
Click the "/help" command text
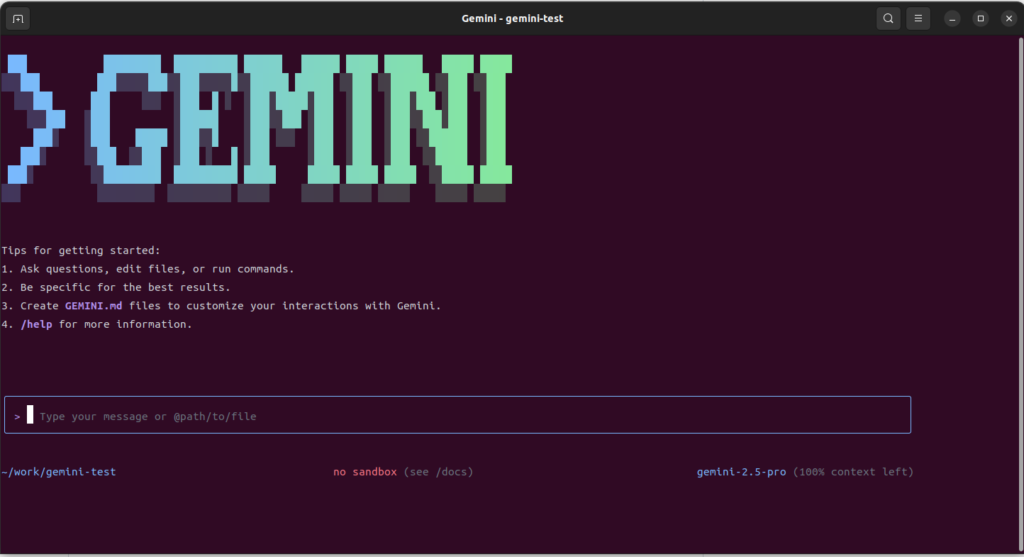coord(37,324)
